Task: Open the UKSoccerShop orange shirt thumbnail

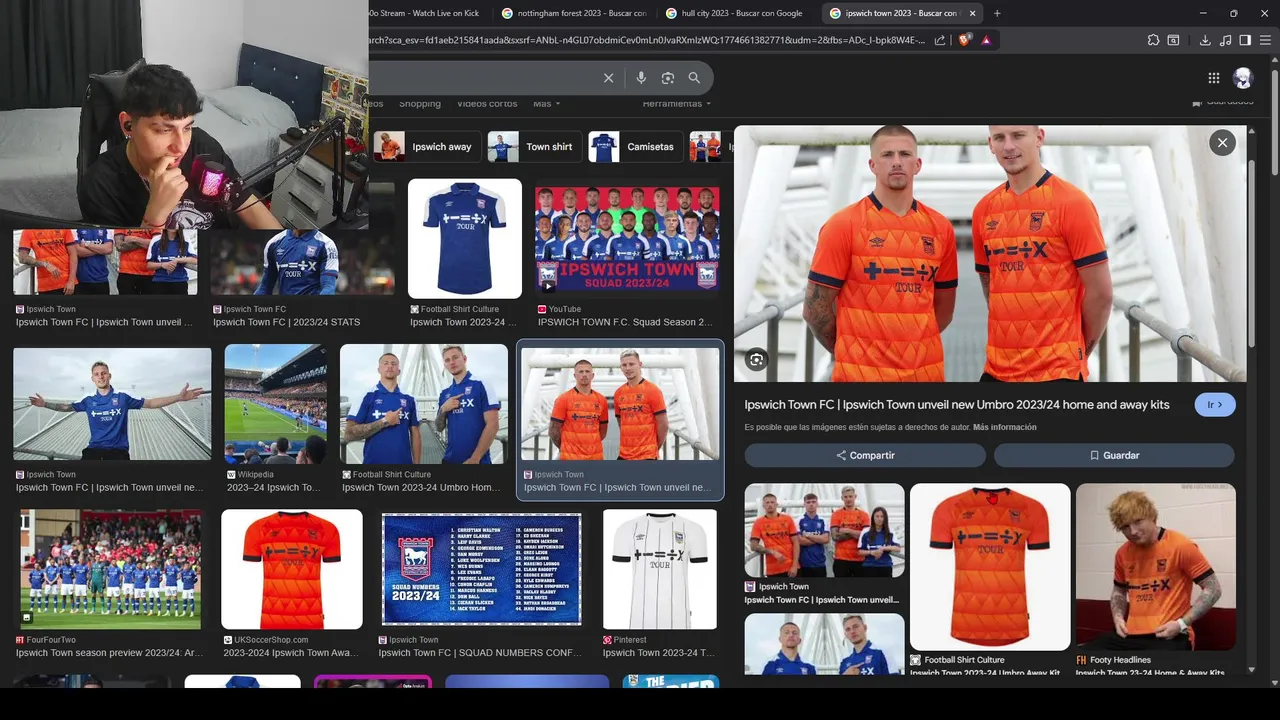Action: [292, 569]
